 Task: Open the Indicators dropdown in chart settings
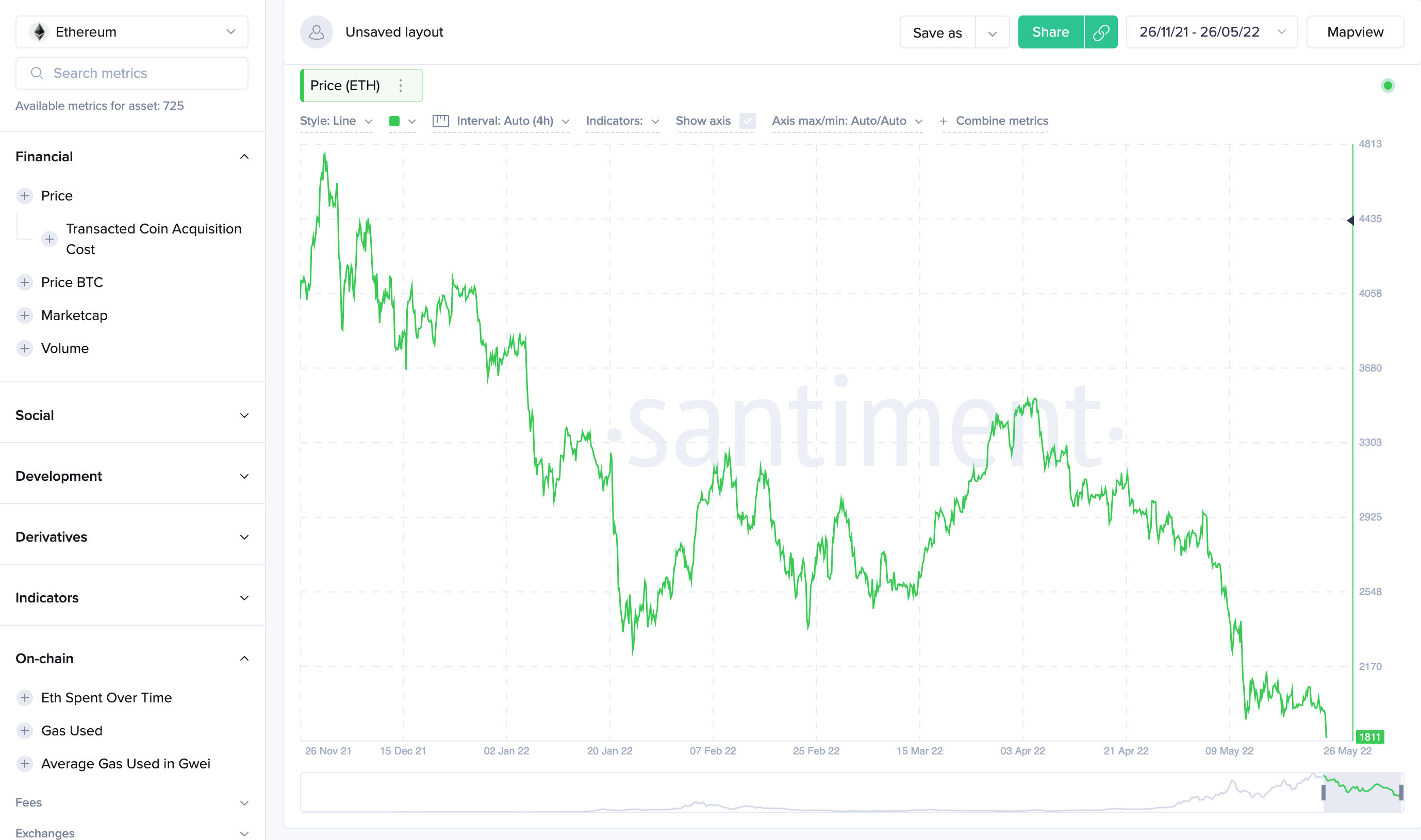622,121
